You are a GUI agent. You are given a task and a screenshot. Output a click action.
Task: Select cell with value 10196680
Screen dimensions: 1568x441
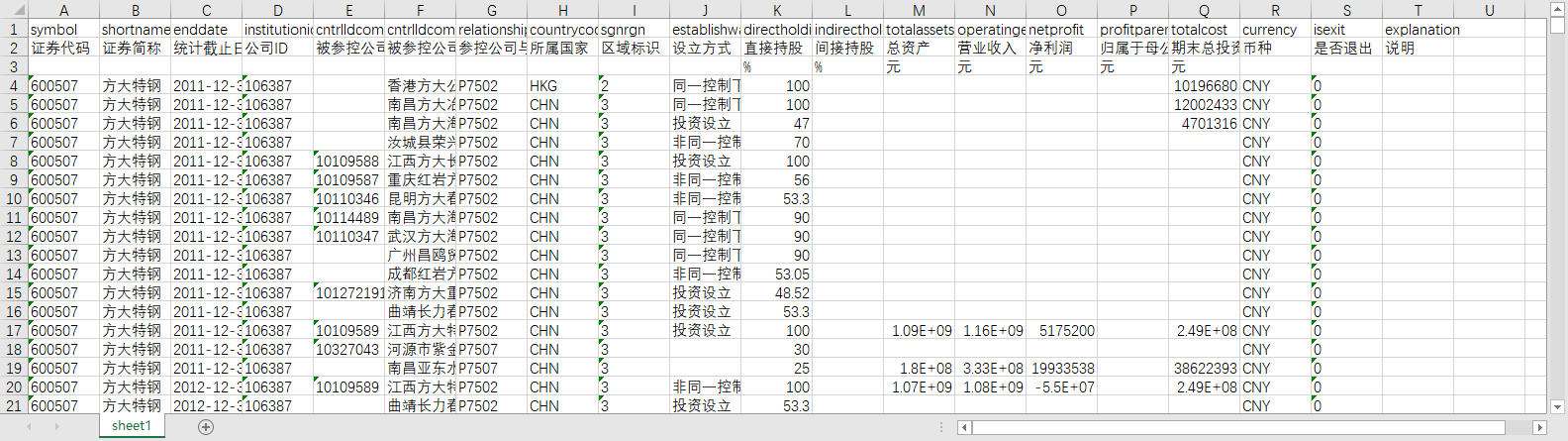pyautogui.click(x=1204, y=86)
